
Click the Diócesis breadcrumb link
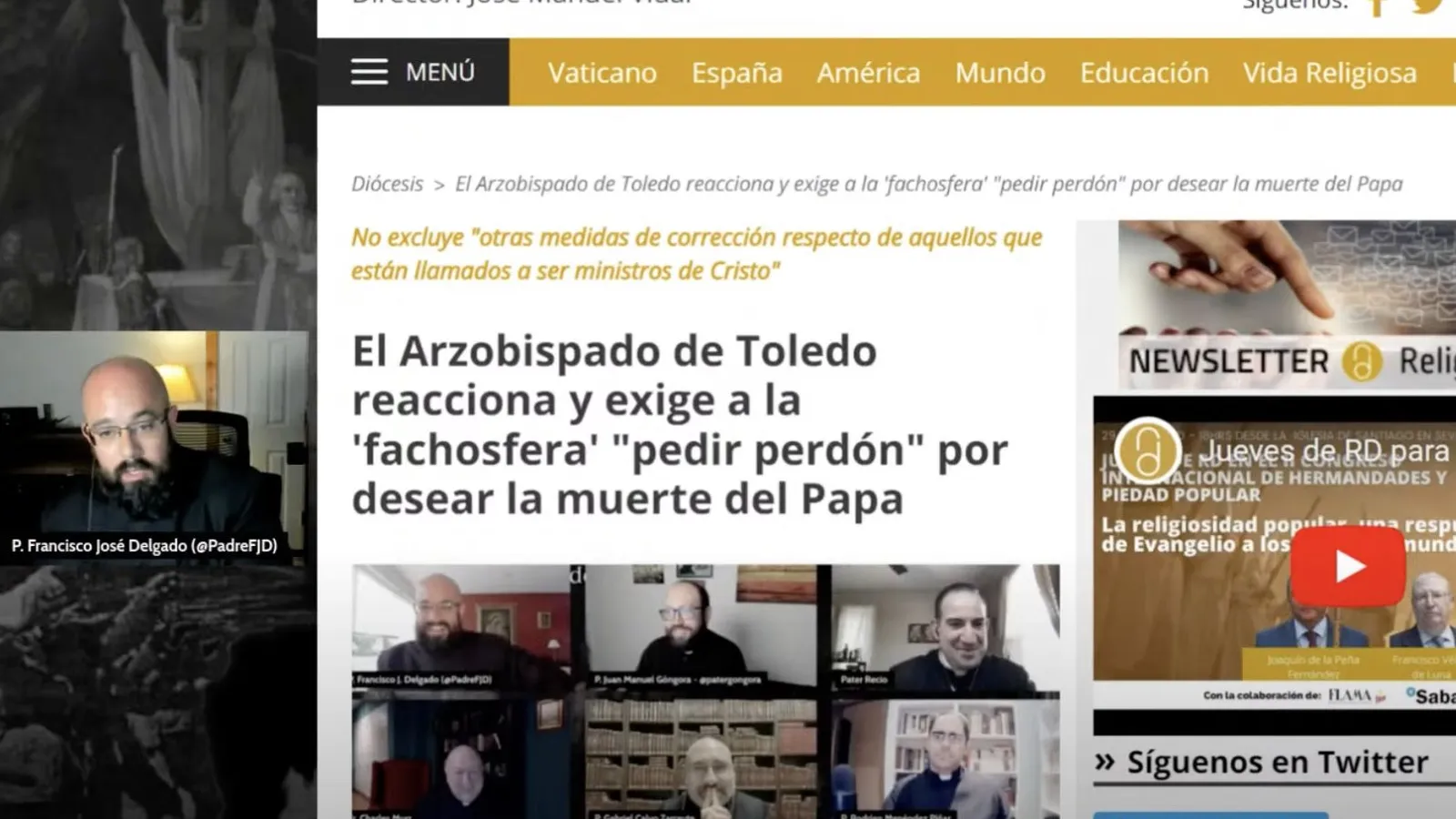click(x=387, y=184)
